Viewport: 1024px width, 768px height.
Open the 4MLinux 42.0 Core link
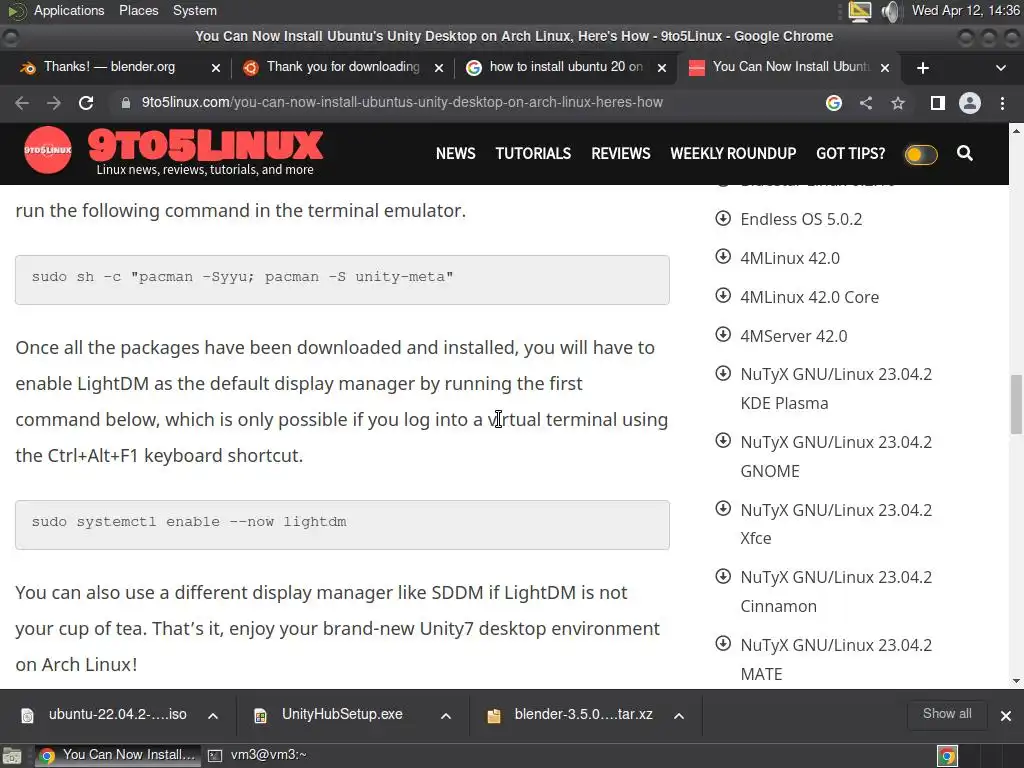809,297
